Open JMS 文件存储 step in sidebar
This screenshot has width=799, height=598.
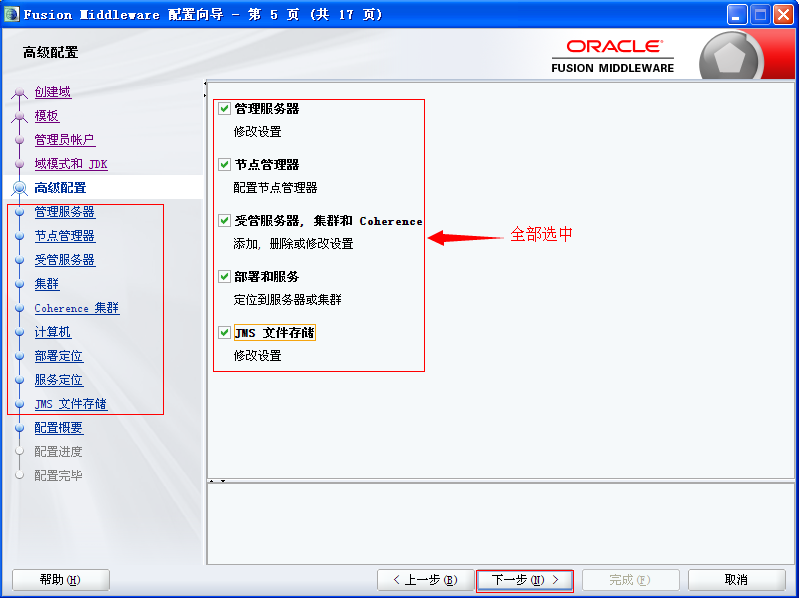tap(71, 404)
